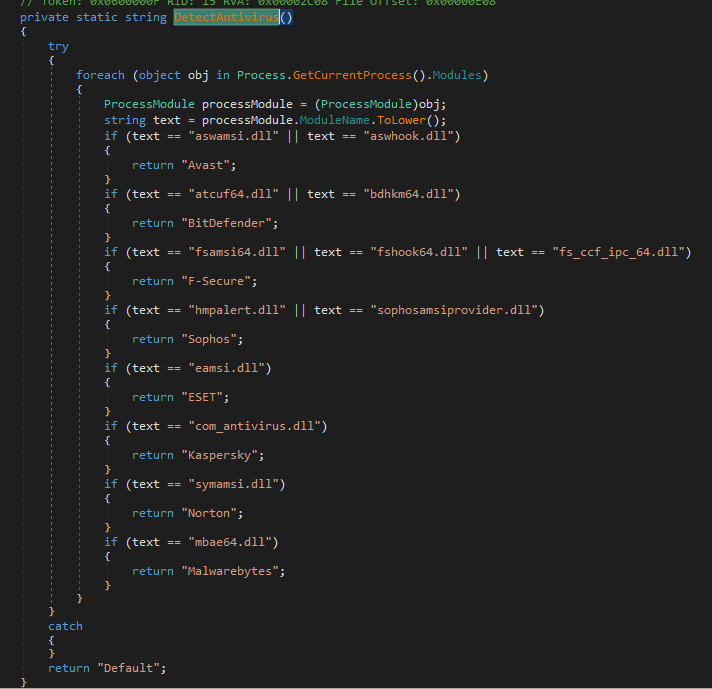Click the "Default" return string
The width and height of the screenshot is (712, 689).
tap(130, 667)
